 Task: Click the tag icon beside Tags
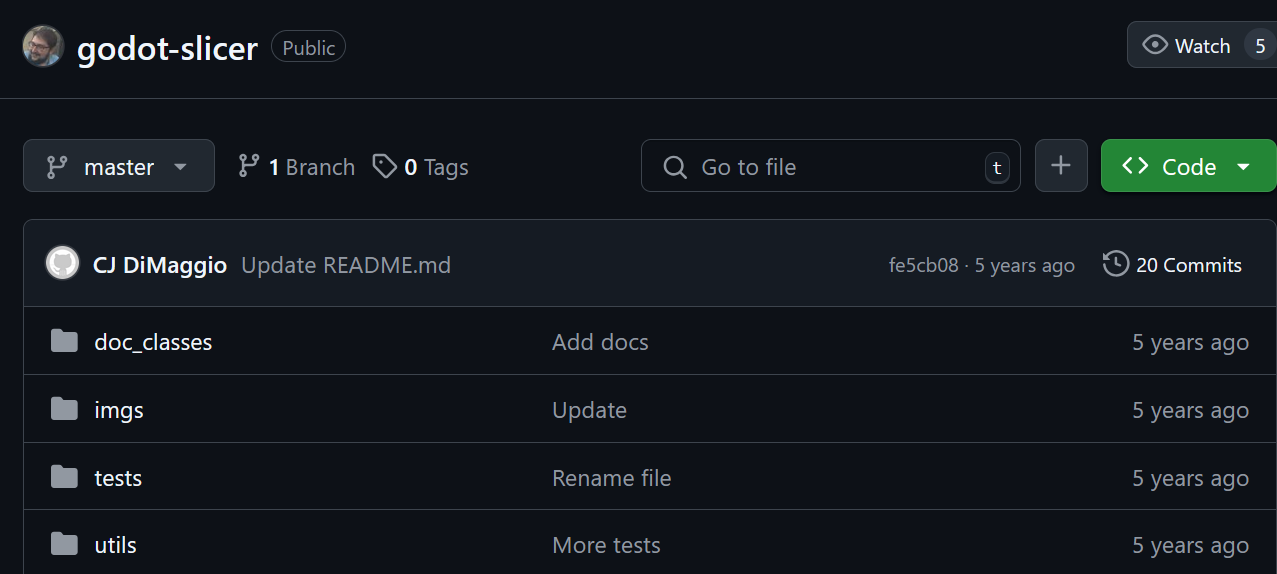tap(384, 166)
